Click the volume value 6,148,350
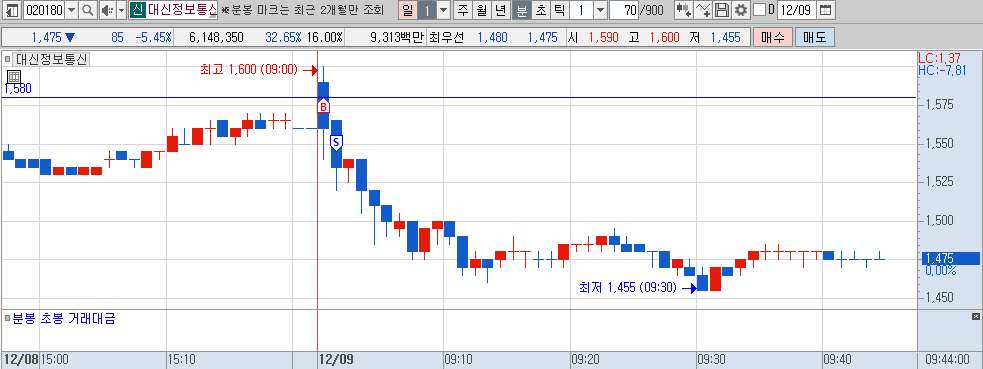Image resolution: width=983 pixels, height=369 pixels. [216, 37]
